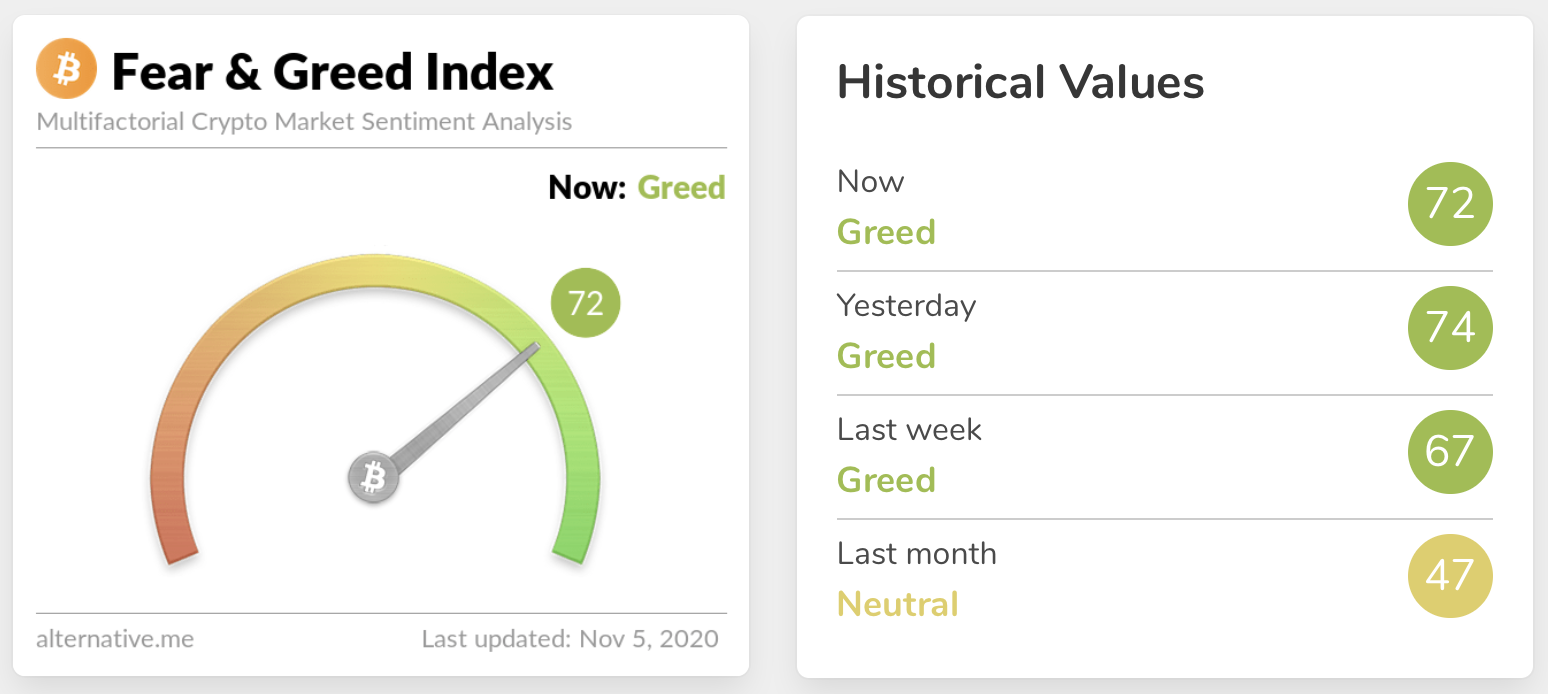Click the Neutral label under Last month

[x=897, y=604]
